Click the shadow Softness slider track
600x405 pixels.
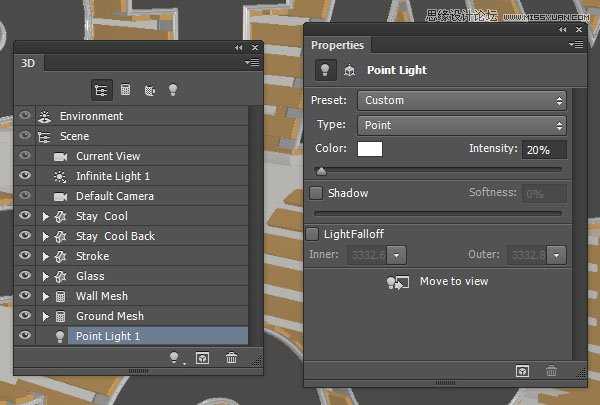click(x=438, y=213)
